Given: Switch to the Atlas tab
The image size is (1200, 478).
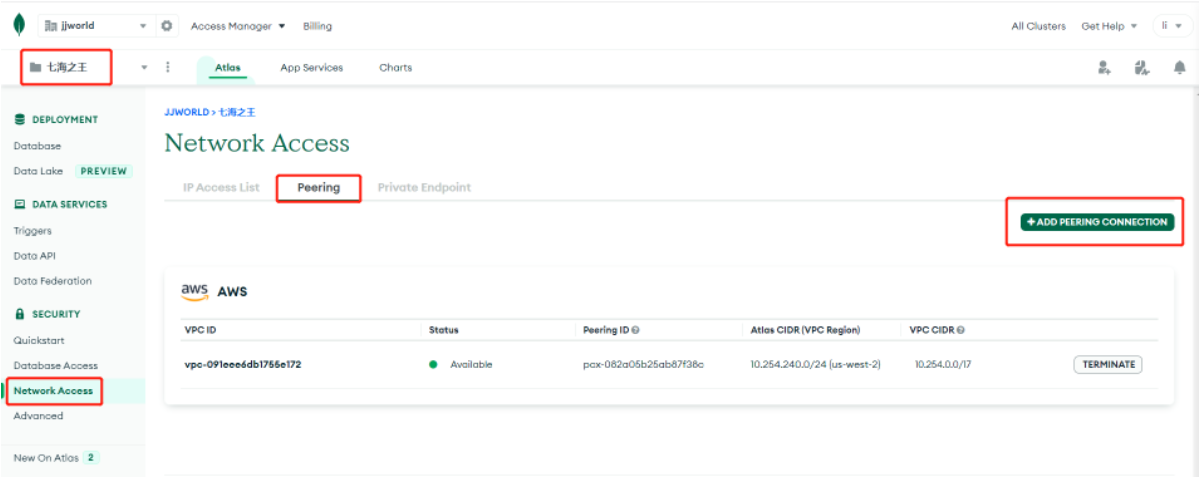Looking at the screenshot, I should pos(227,68).
